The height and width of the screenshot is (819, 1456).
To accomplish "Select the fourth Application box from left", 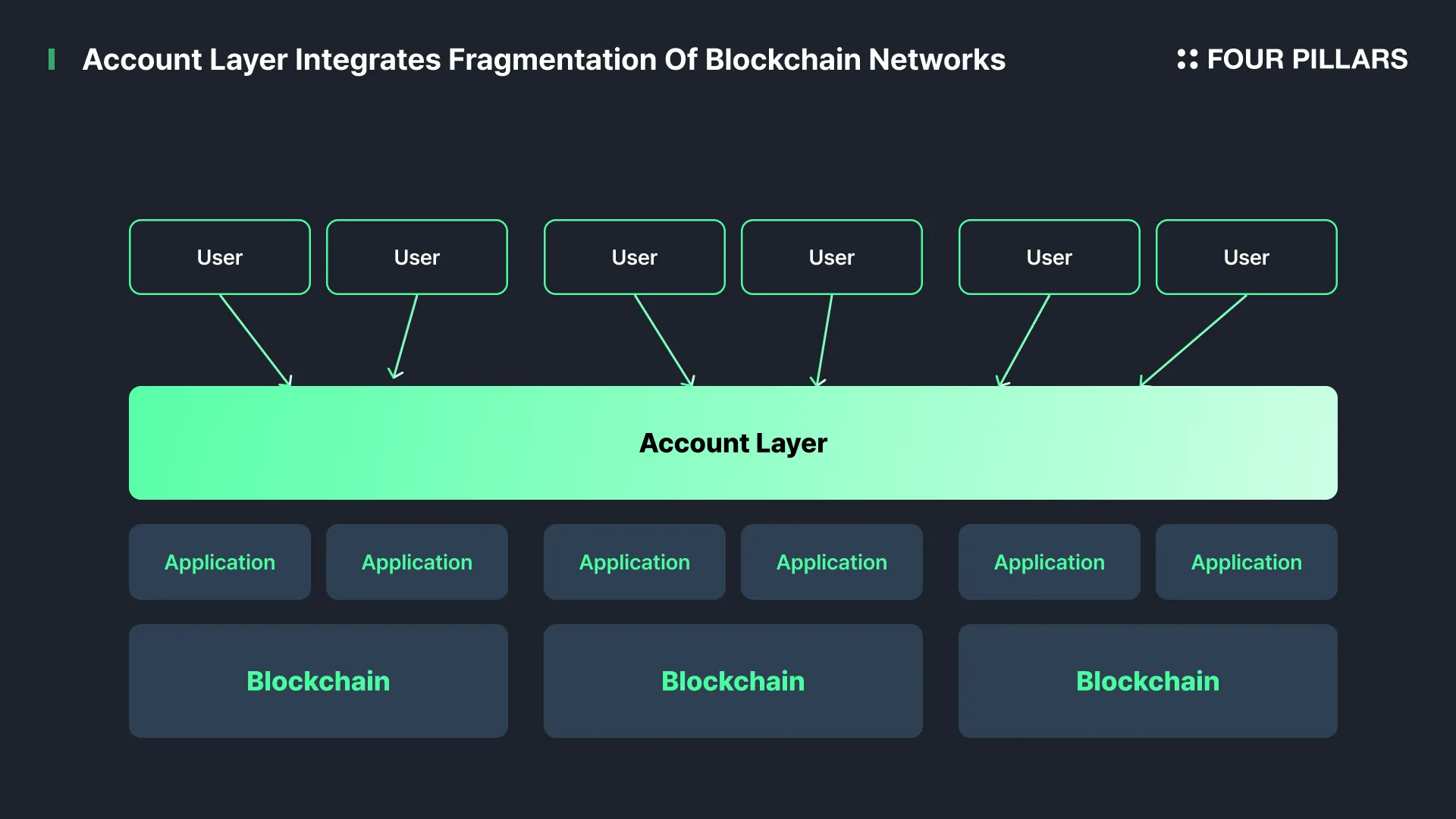I will (832, 562).
